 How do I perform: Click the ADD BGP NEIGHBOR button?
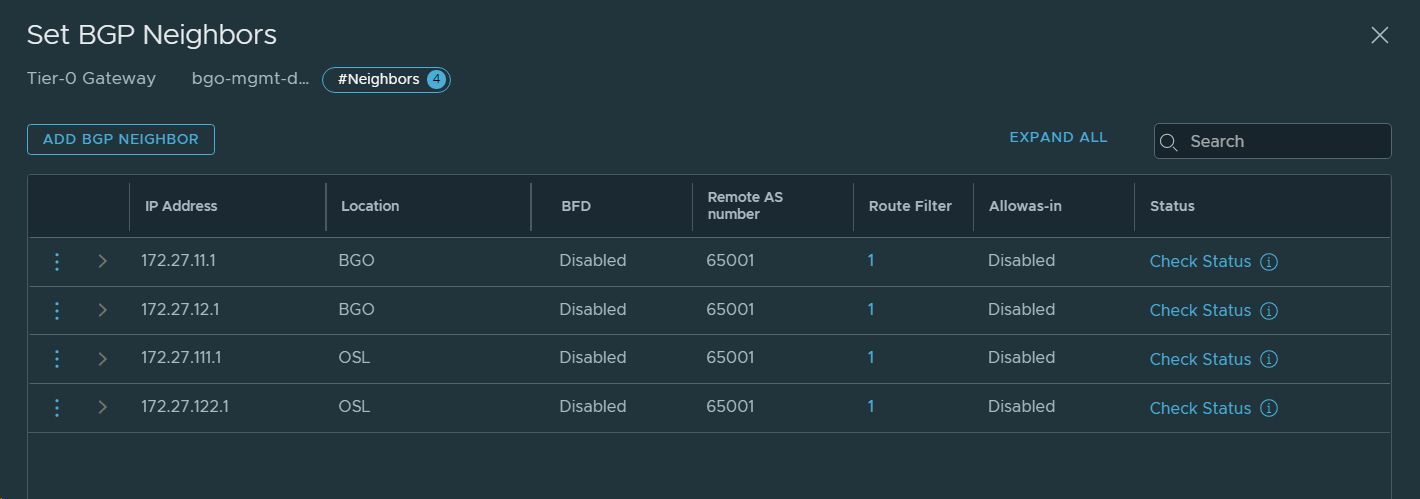click(121, 140)
